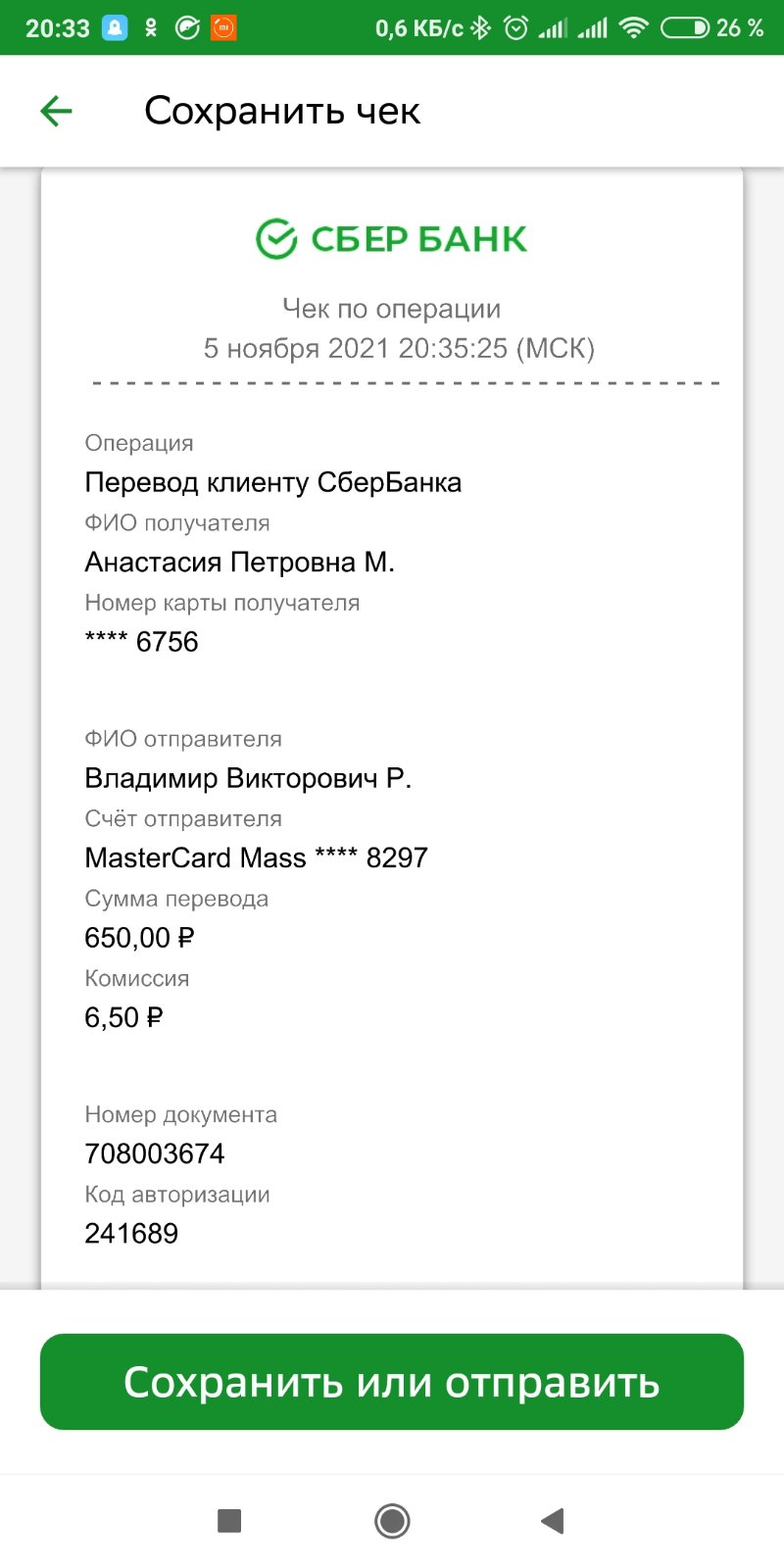Viewport: 784px width, 1568px height.
Task: Tap the Android home circle button
Action: 392,1520
